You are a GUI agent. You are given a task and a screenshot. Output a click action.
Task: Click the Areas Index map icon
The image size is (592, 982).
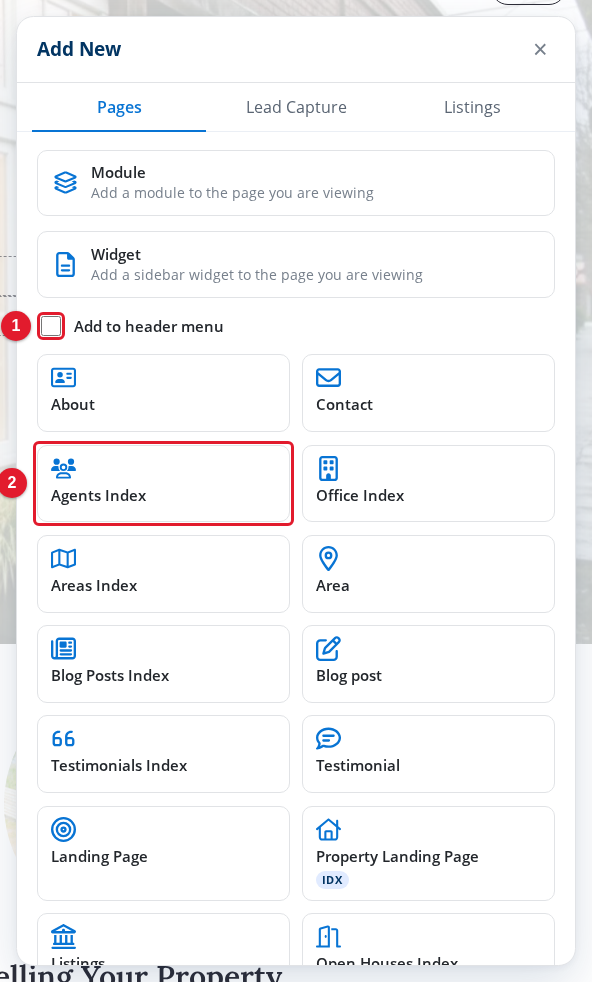coord(63,558)
